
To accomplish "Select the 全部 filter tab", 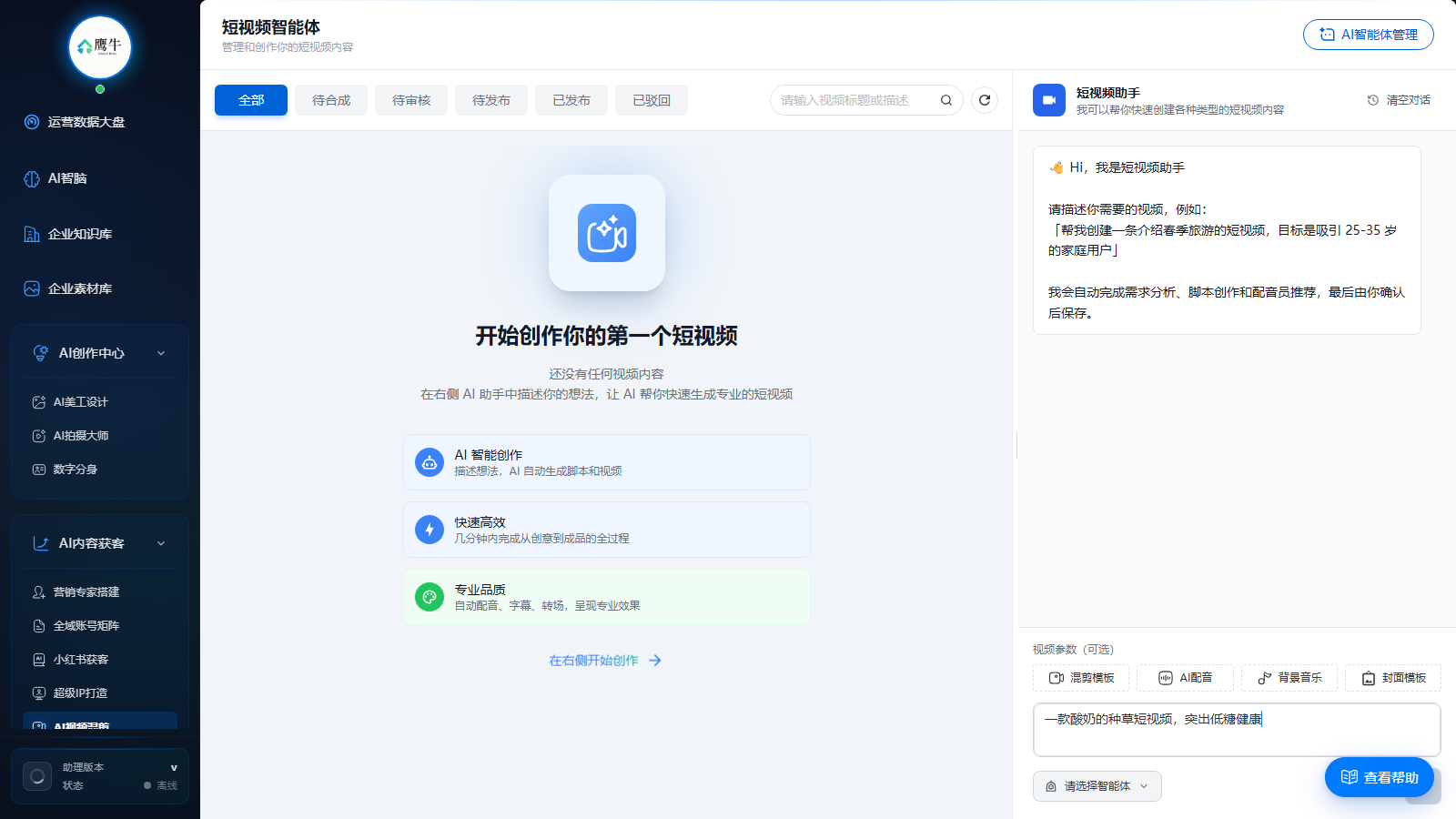I will point(251,100).
